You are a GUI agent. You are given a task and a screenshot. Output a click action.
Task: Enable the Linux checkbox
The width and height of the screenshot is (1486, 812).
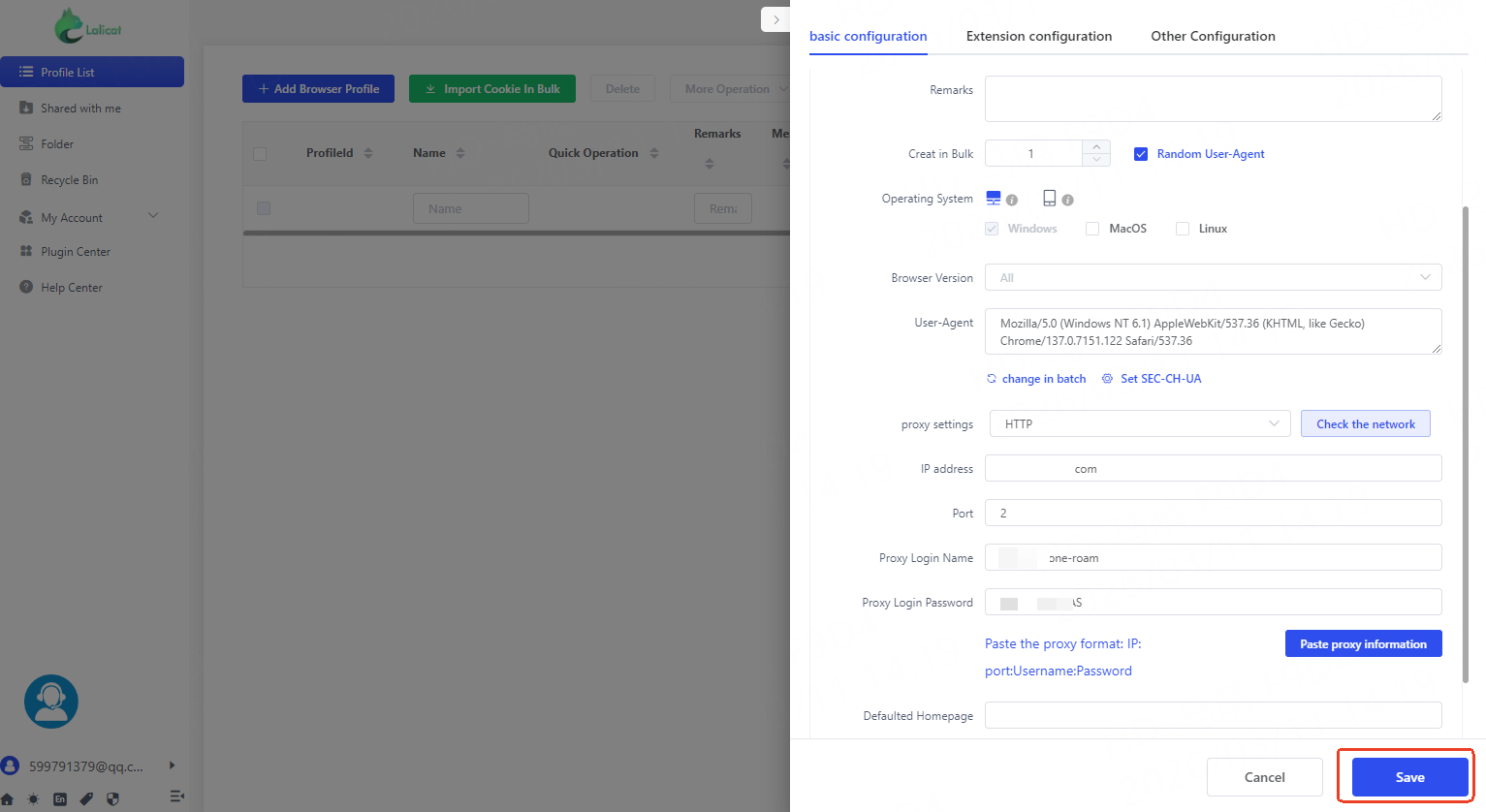[x=1182, y=229]
